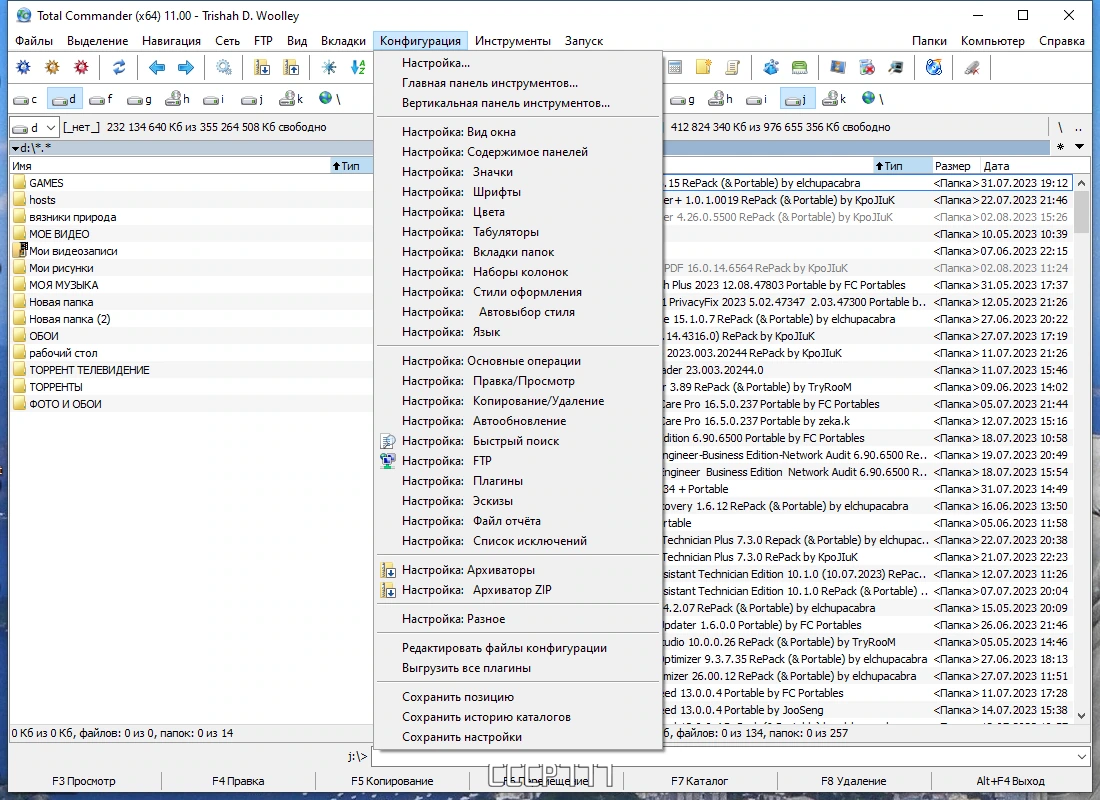Viewport: 1100px width, 800px height.
Task: Open Настройка: Шрифты menu item
Action: pyautogui.click(x=518, y=192)
